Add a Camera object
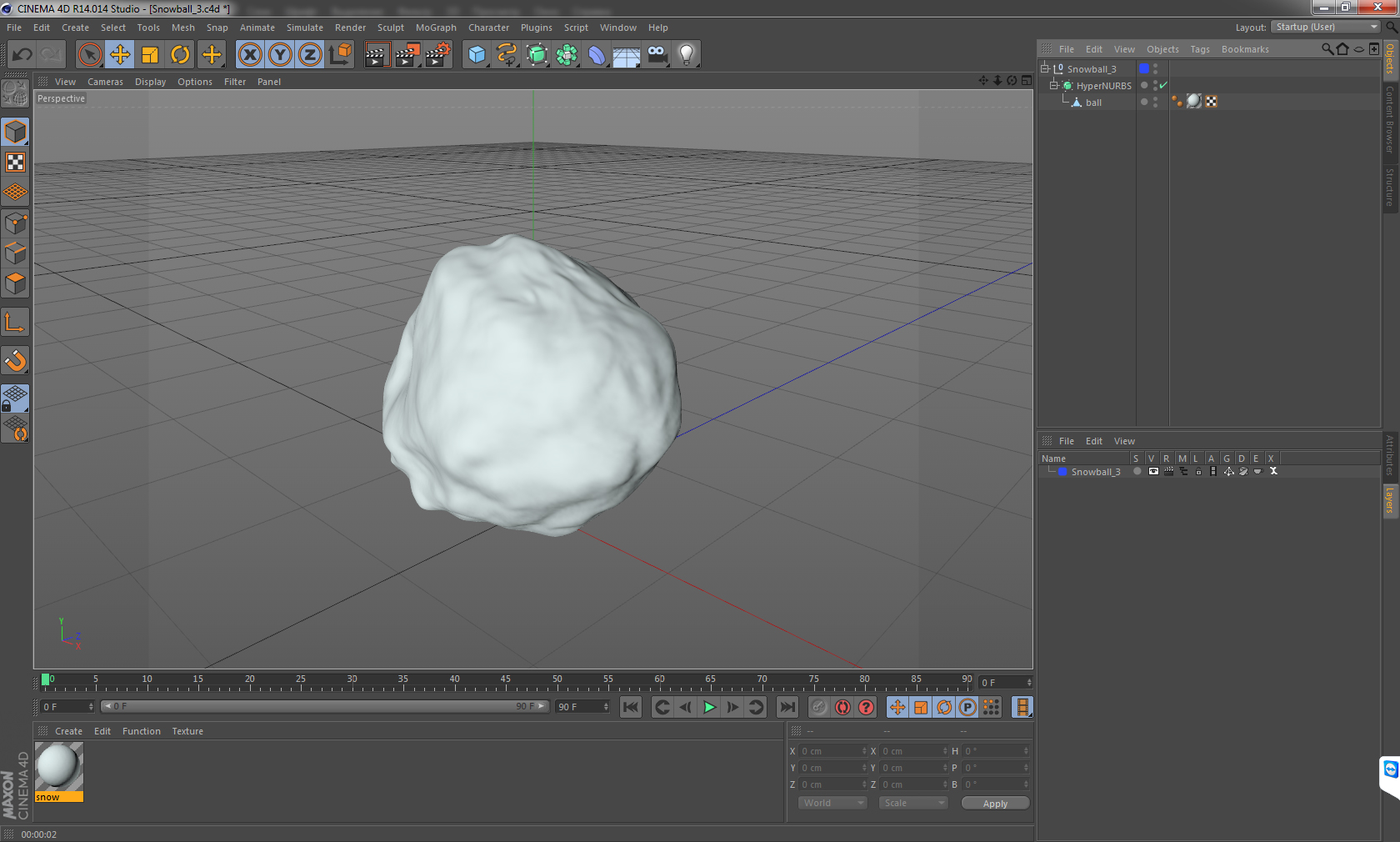 coord(657,55)
